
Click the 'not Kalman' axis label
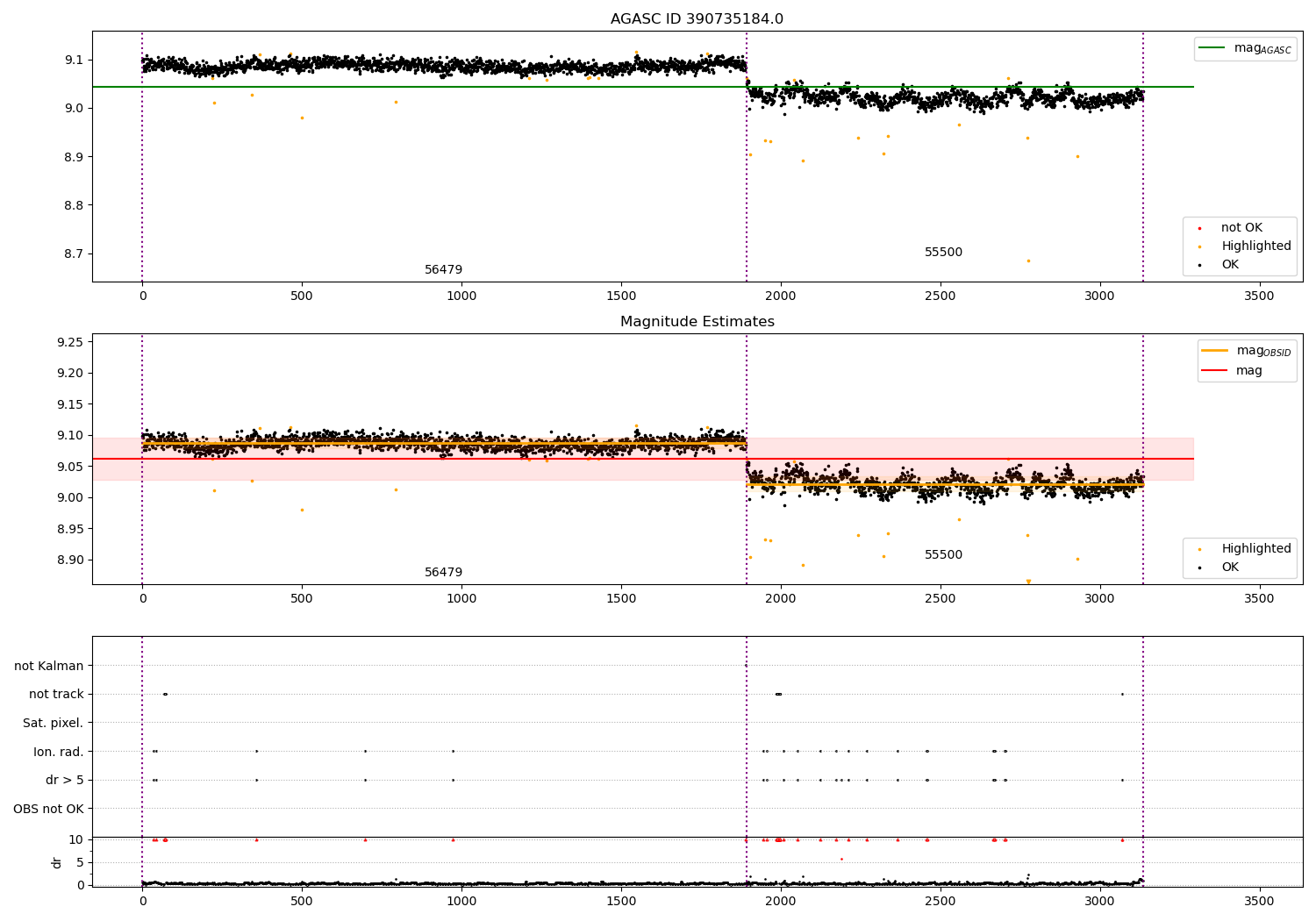click(x=49, y=667)
